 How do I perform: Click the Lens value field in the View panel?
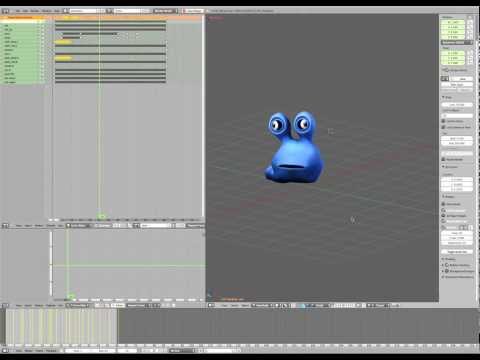coord(457,105)
